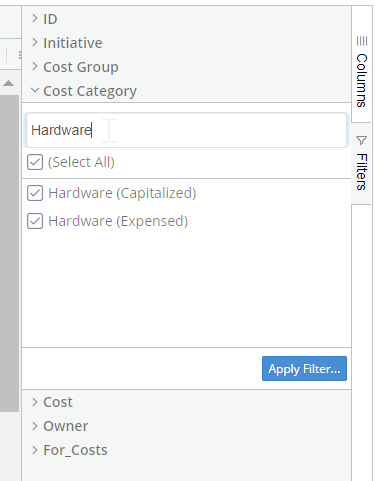Image resolution: width=375 pixels, height=481 pixels.
Task: Click the scroll-up arrow on left scrollbar
Action: point(9,83)
